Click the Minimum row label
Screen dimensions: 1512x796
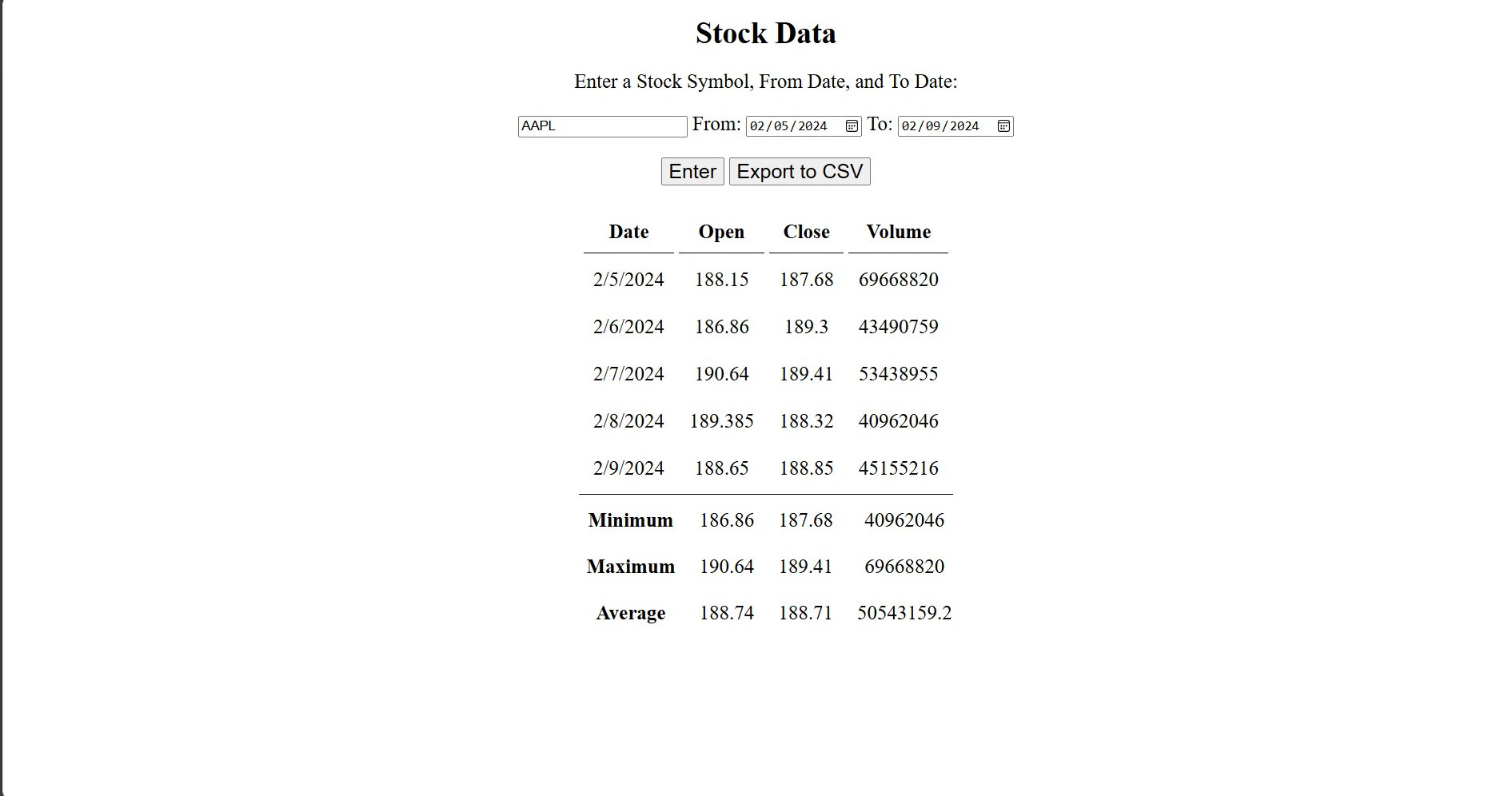coord(630,520)
